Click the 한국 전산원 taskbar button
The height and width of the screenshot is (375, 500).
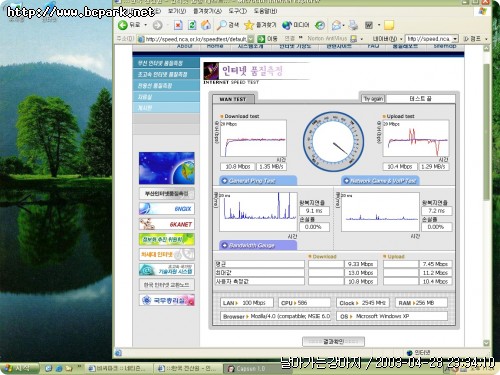coord(188,368)
